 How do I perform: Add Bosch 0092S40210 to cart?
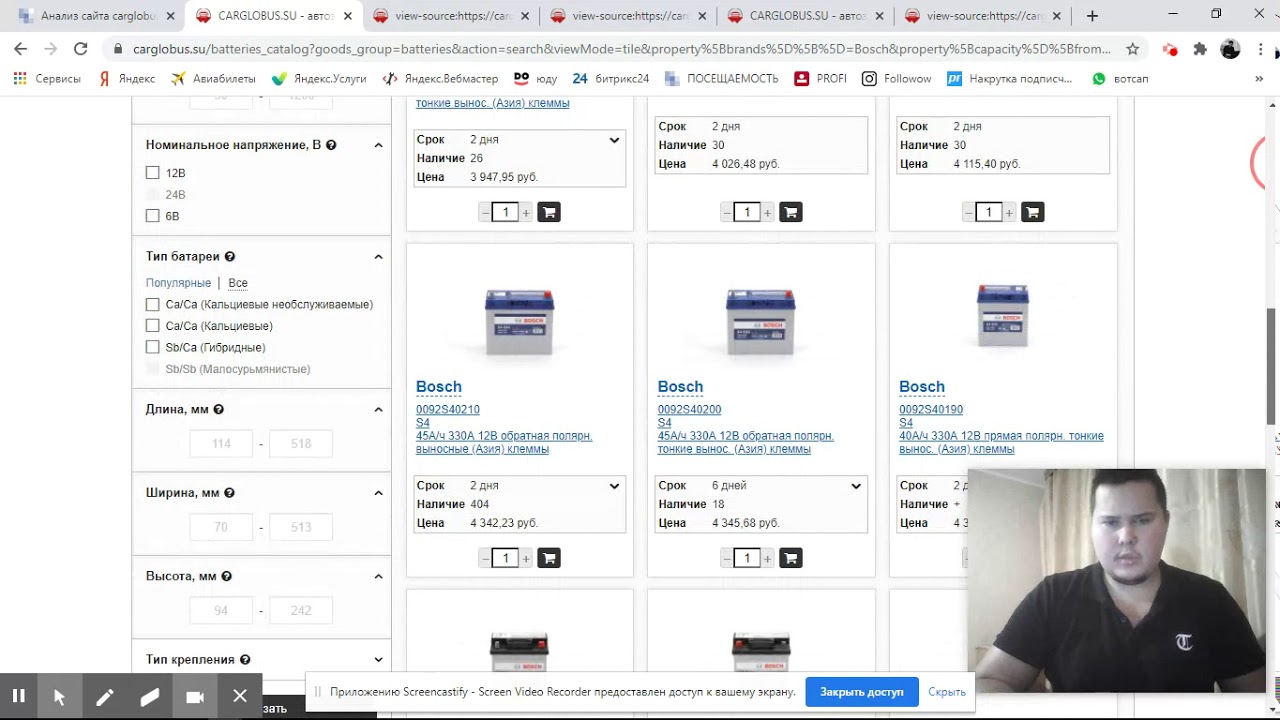(x=549, y=558)
